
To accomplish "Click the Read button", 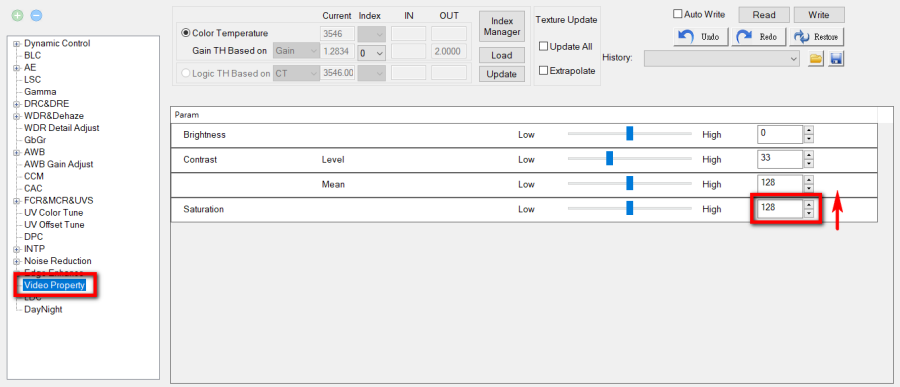I will (763, 15).
